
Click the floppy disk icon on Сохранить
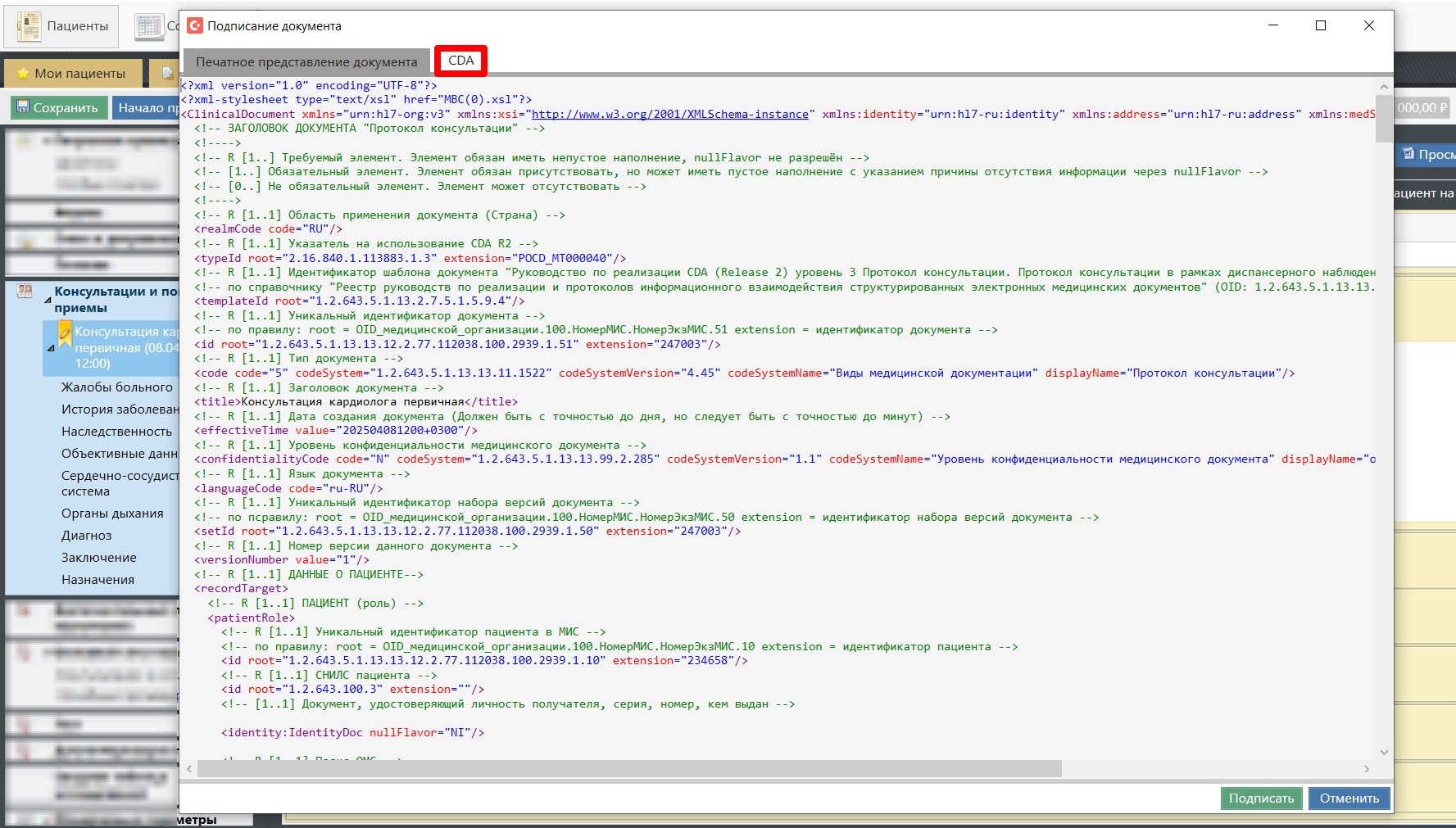(23, 107)
